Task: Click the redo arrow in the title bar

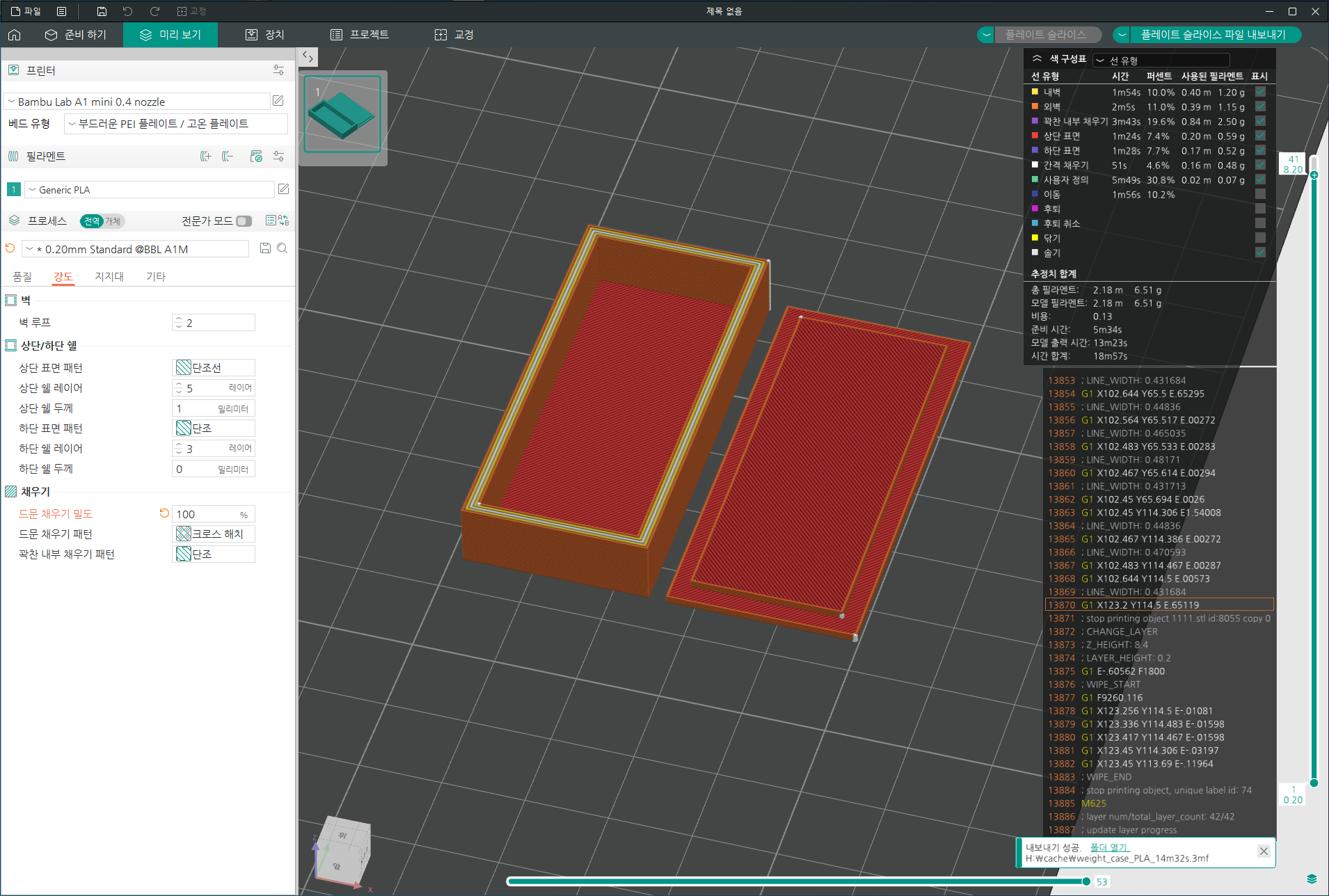Action: 154,11
